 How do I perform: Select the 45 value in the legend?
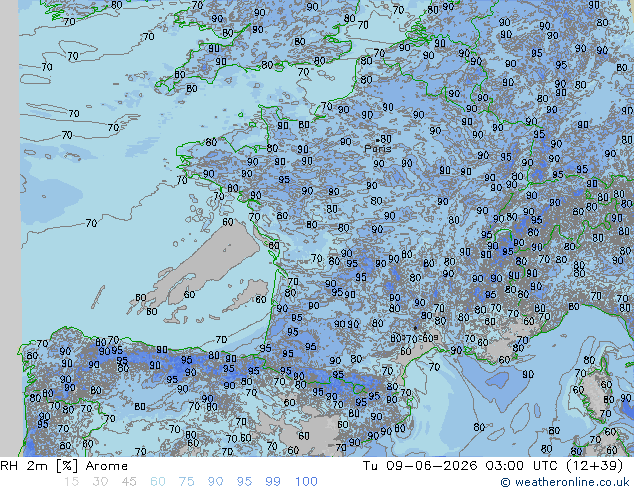tap(129, 482)
